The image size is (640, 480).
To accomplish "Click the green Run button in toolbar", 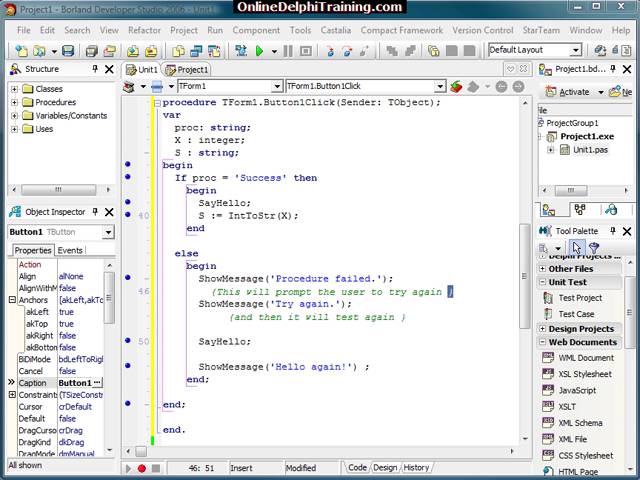I will pos(259,50).
